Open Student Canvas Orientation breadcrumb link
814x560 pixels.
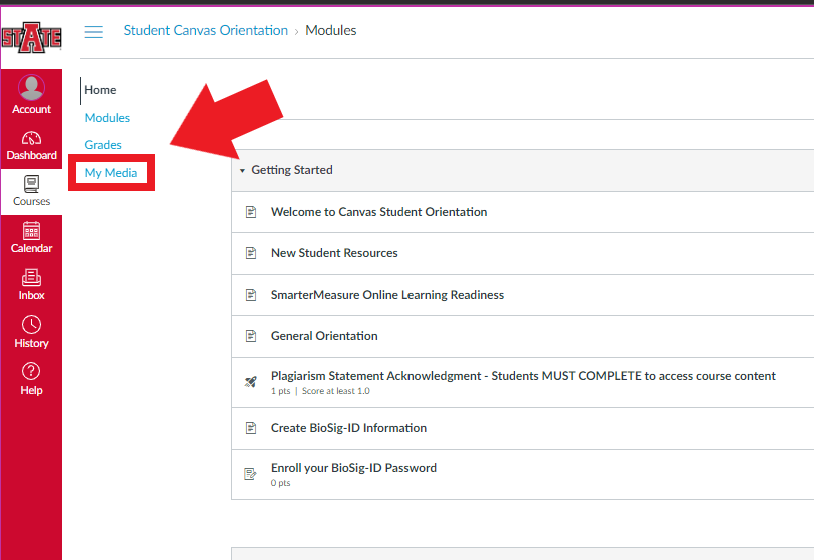click(x=206, y=30)
